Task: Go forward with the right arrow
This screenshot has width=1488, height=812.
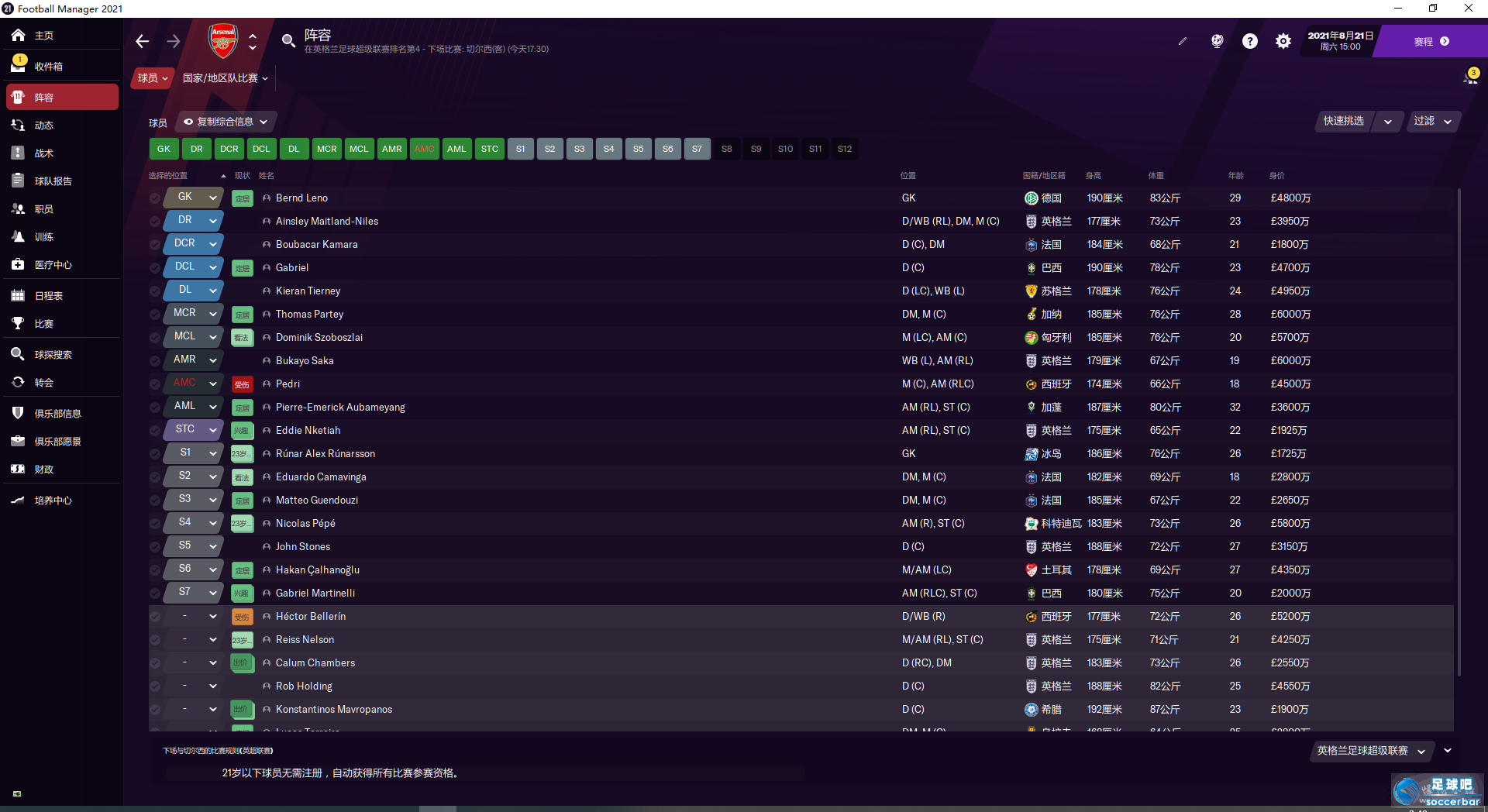Action: [174, 41]
